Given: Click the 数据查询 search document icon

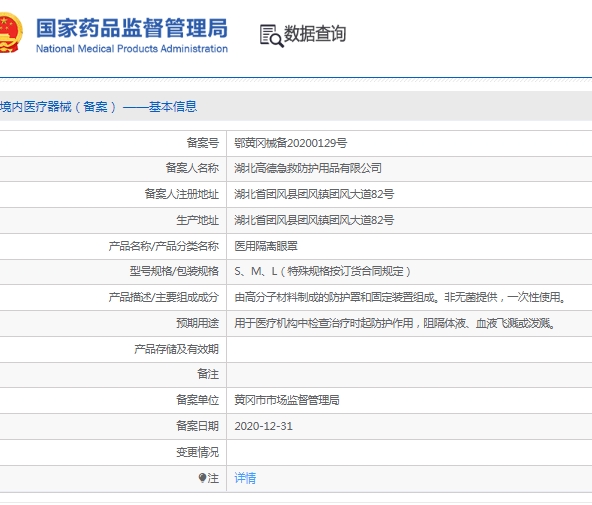Looking at the screenshot, I should tap(271, 36).
